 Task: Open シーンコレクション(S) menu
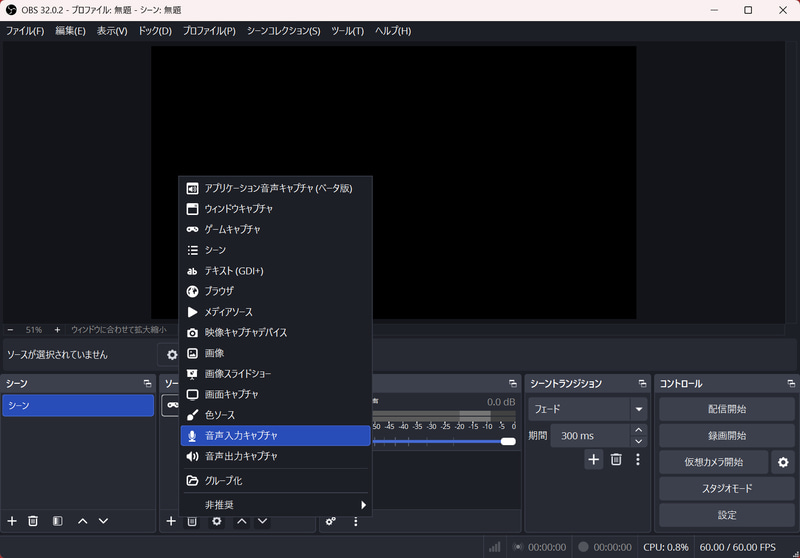pyautogui.click(x=284, y=31)
